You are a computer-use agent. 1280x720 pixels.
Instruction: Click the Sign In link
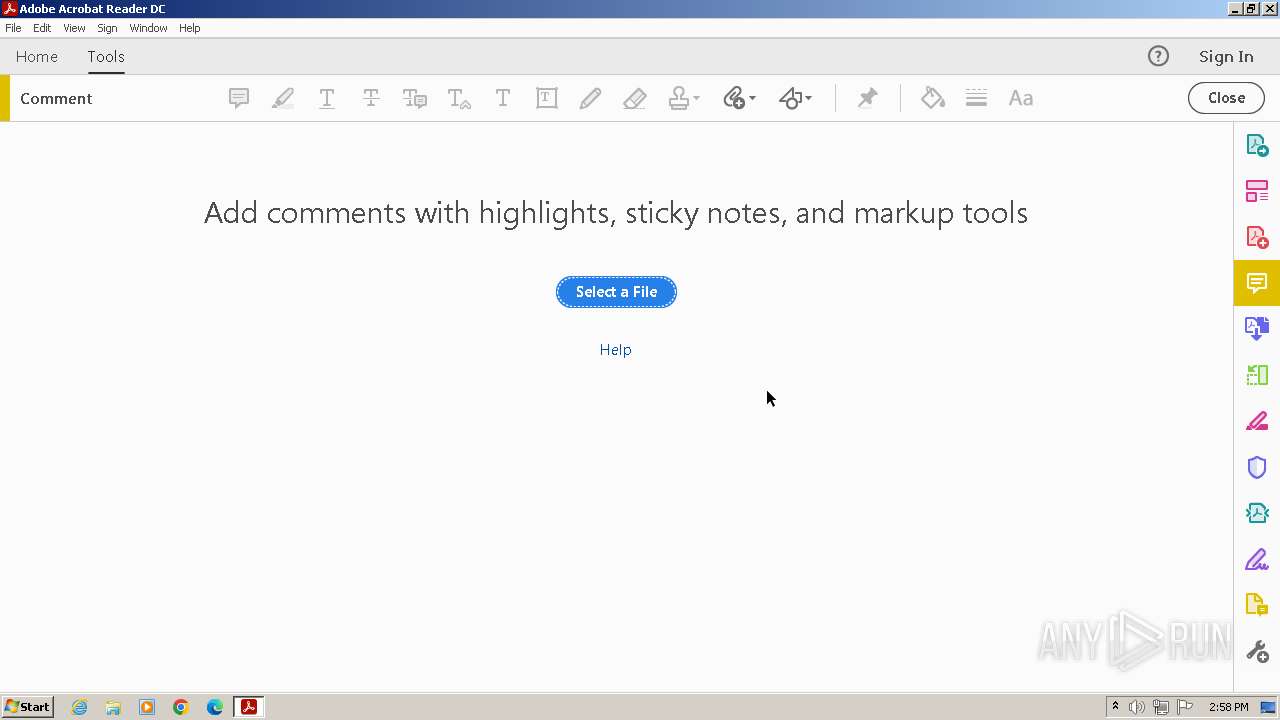(1226, 57)
